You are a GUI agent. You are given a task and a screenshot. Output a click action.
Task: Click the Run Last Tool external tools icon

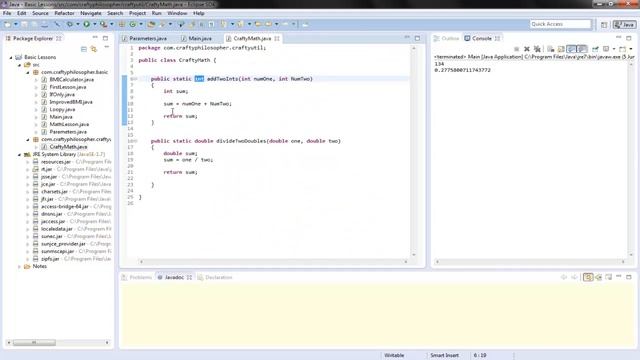click(104, 24)
